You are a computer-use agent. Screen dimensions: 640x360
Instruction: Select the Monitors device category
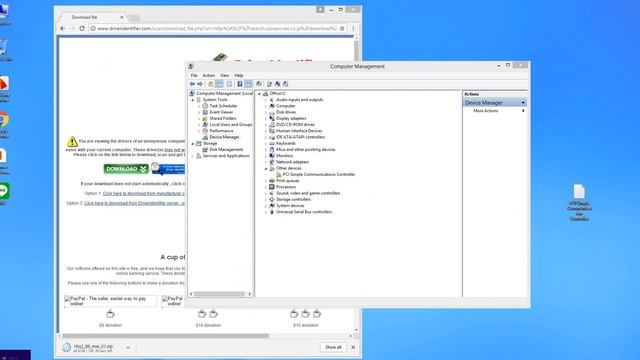pyautogui.click(x=284, y=156)
